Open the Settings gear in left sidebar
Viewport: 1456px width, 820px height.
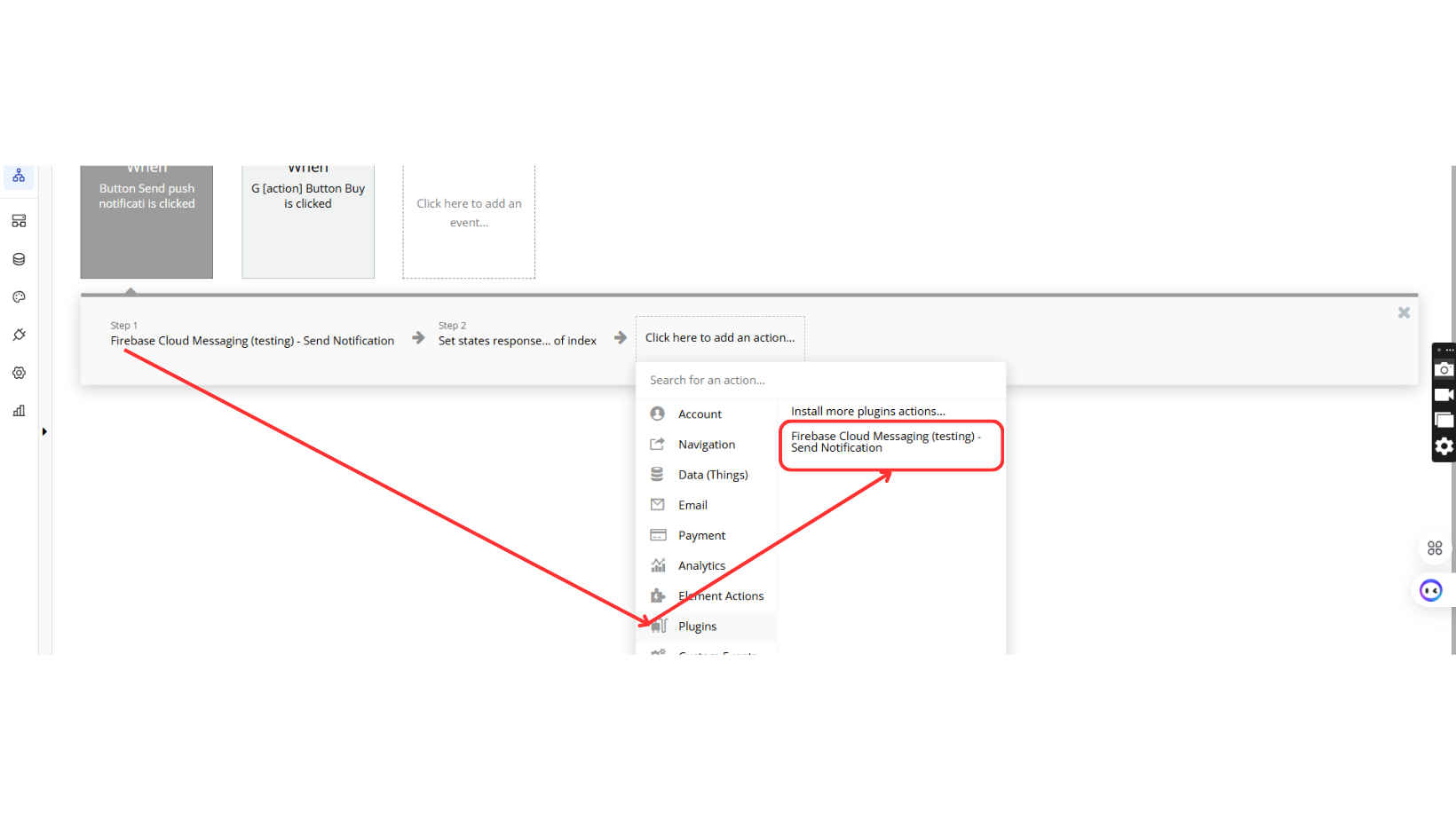pyautogui.click(x=19, y=373)
